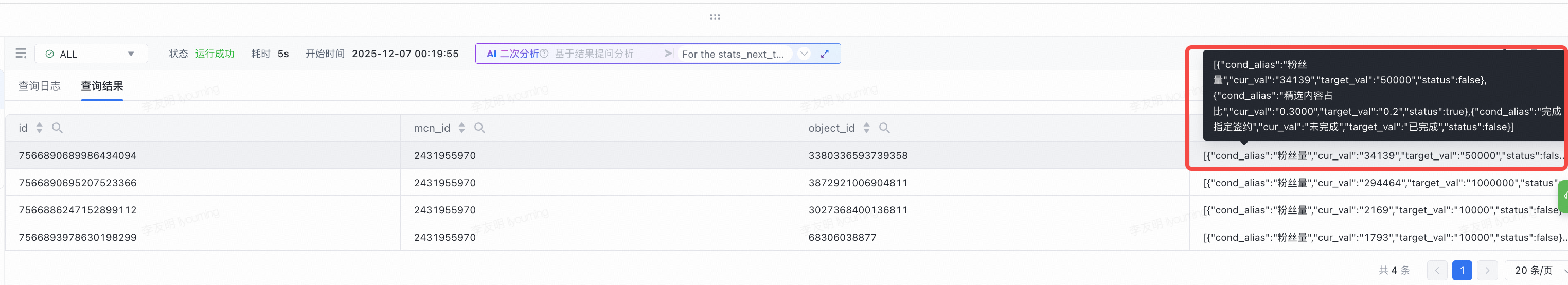Image resolution: width=1568 pixels, height=285 pixels.
Task: Go to the previous results page
Action: tap(1437, 271)
